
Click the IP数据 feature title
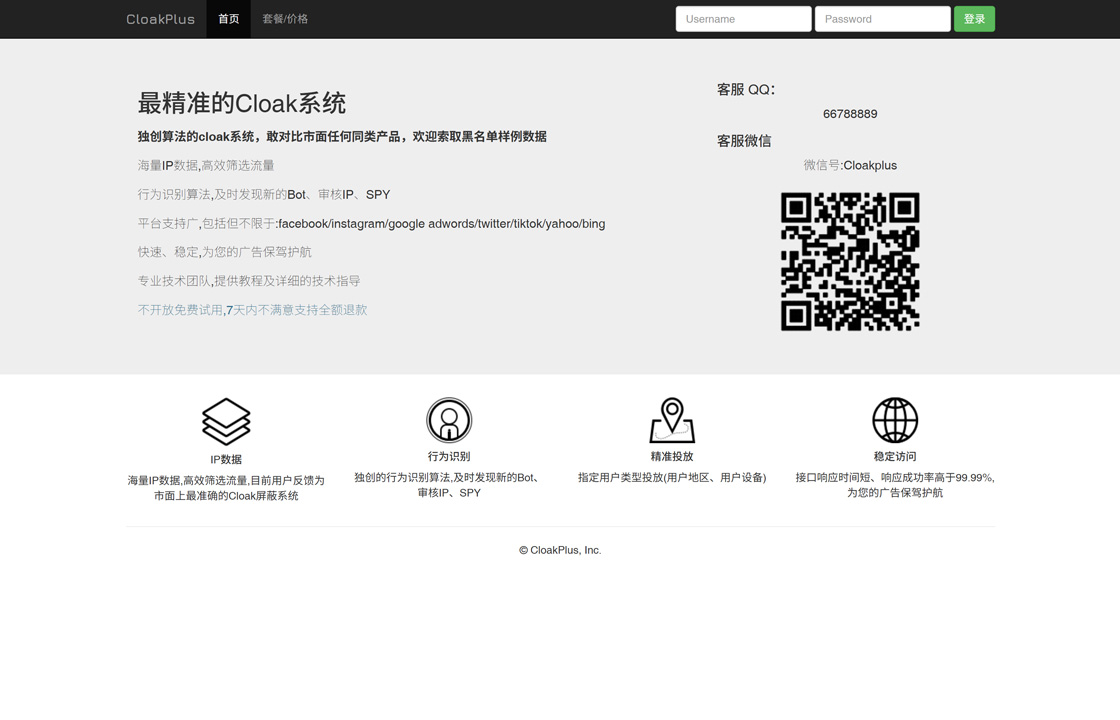coord(226,459)
